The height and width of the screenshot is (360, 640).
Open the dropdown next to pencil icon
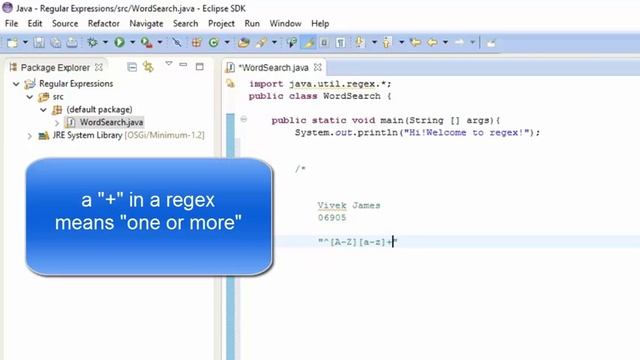click(274, 42)
